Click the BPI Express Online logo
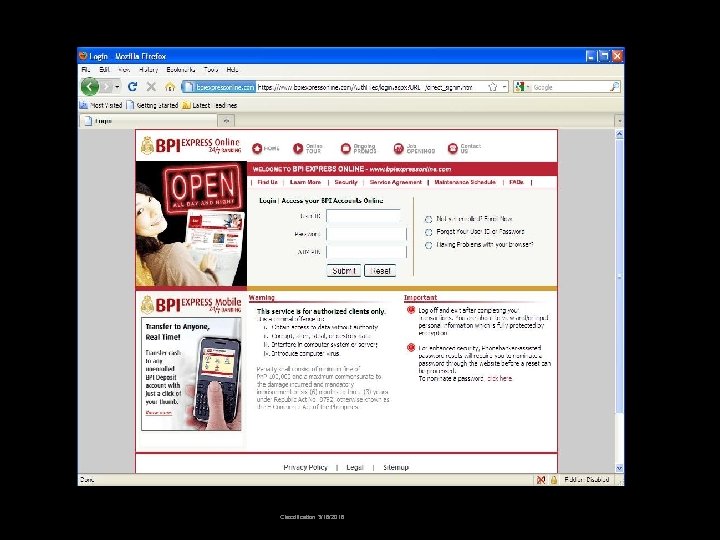 tap(191, 145)
